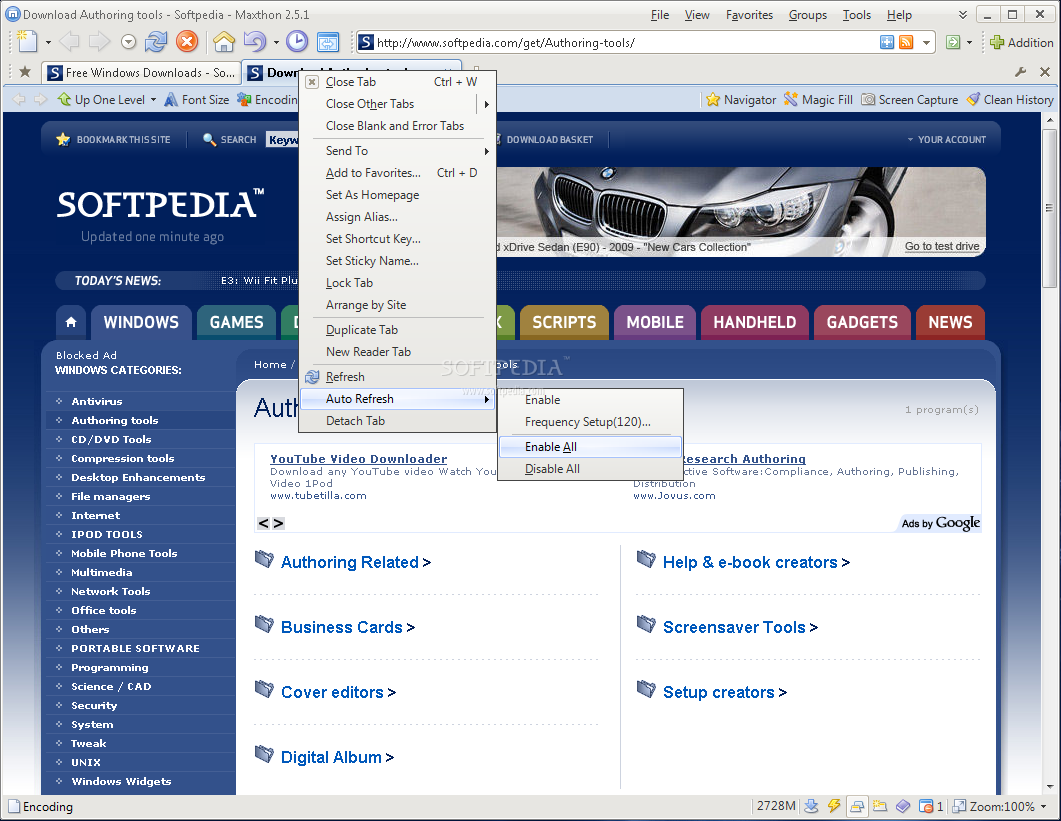This screenshot has height=821, width=1061.
Task: Click the download arrow status bar icon
Action: coord(811,806)
